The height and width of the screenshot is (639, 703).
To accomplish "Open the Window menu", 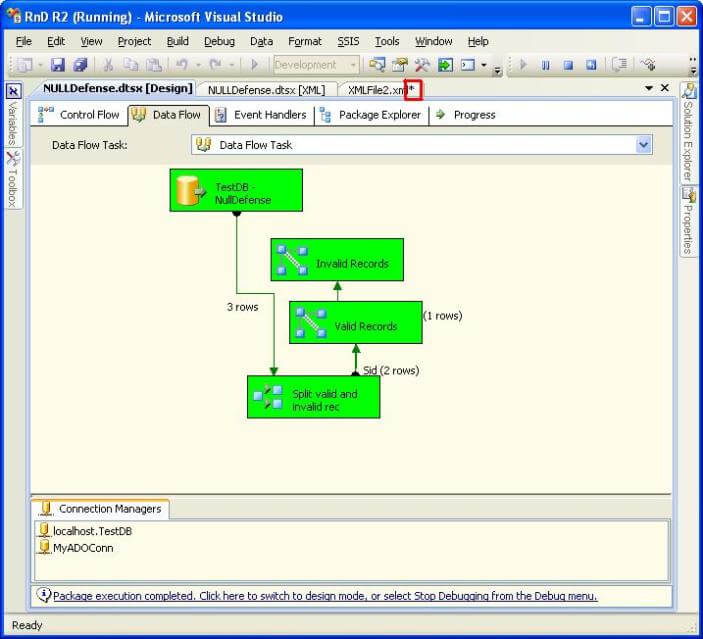I will (x=434, y=41).
